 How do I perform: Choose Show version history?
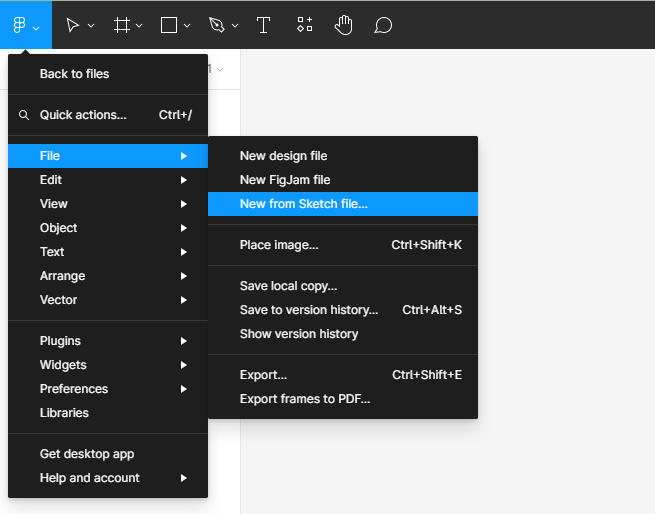coord(343,334)
